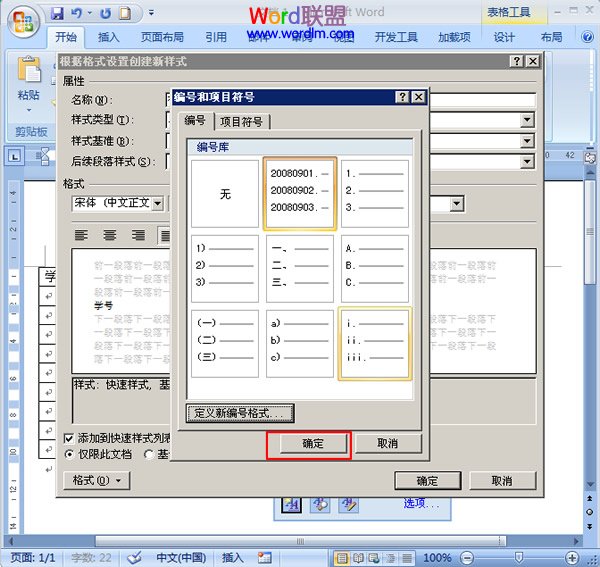Click the 定义新编号格式... button
The image size is (600, 567).
coord(240,413)
